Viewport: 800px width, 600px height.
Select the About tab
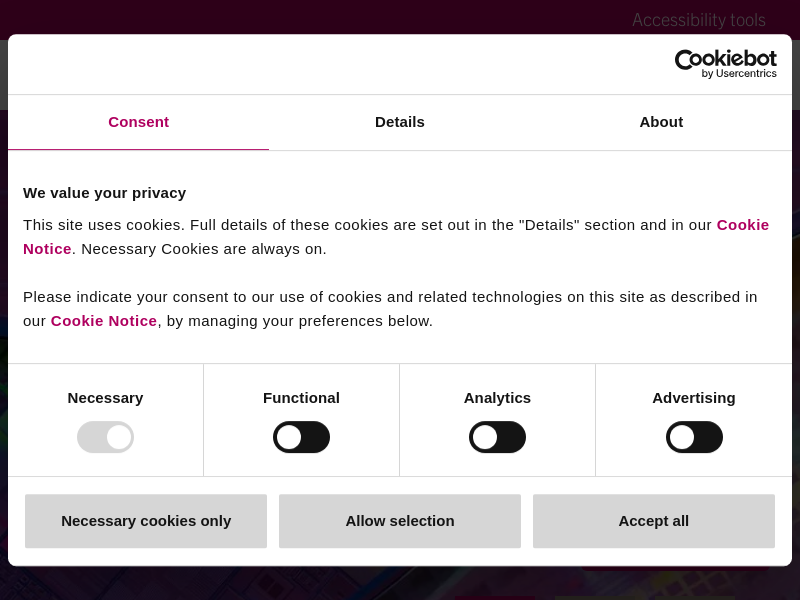coord(661,122)
